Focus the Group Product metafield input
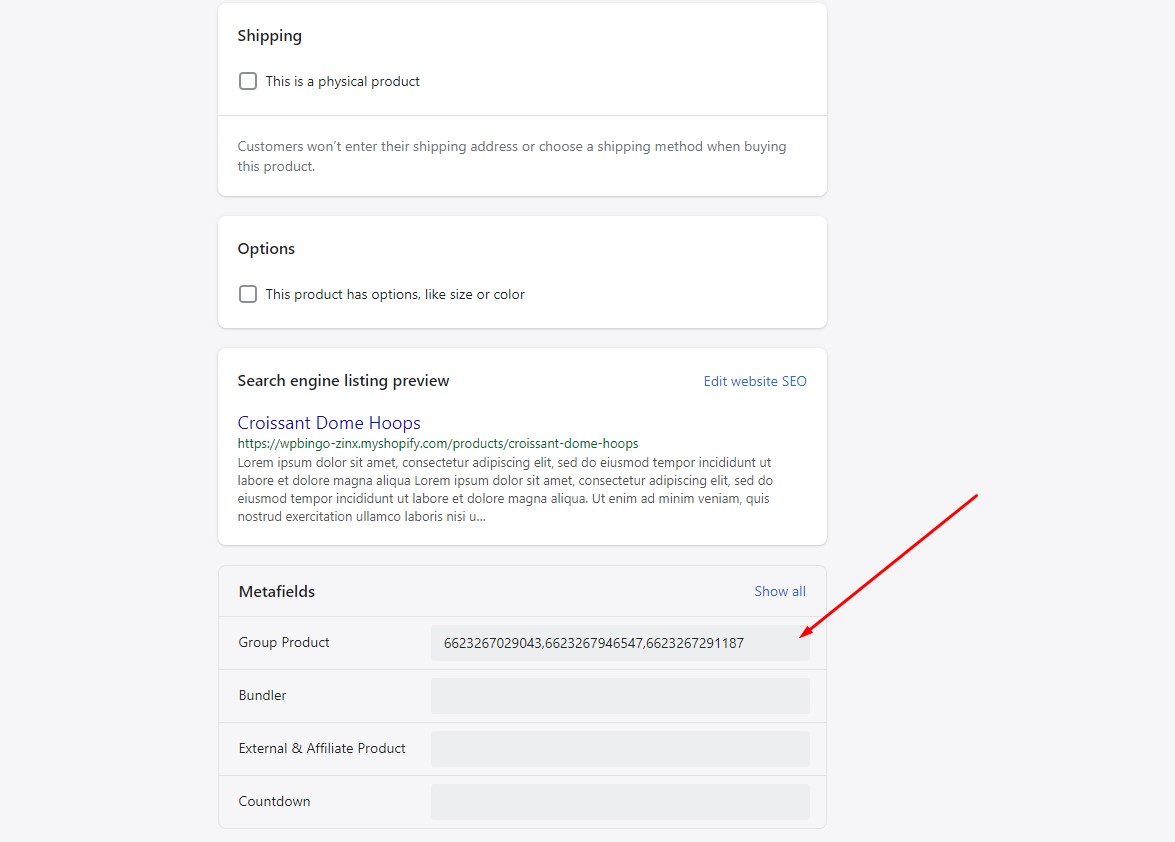 [619, 643]
